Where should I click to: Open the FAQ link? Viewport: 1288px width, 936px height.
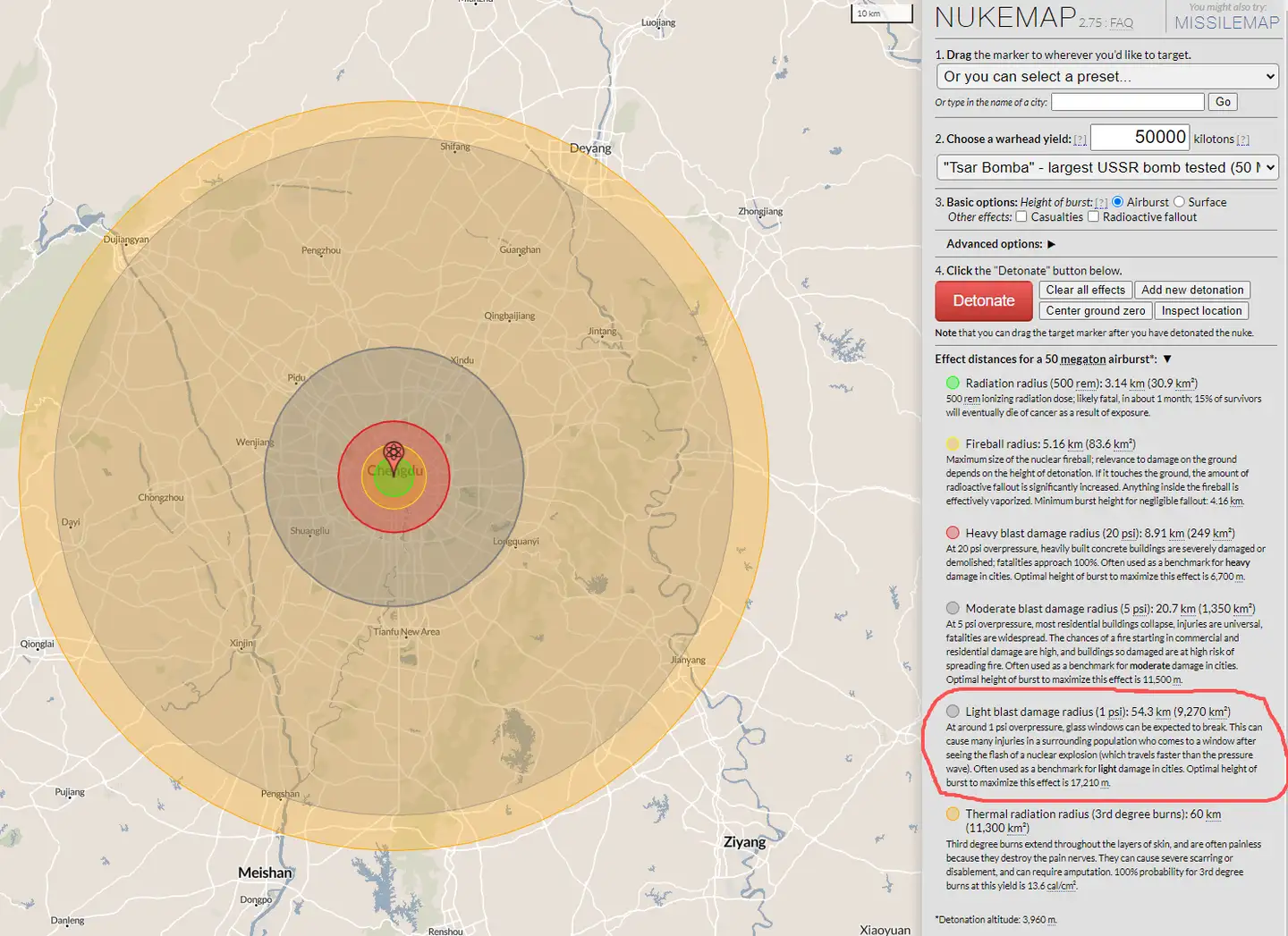tap(1122, 23)
